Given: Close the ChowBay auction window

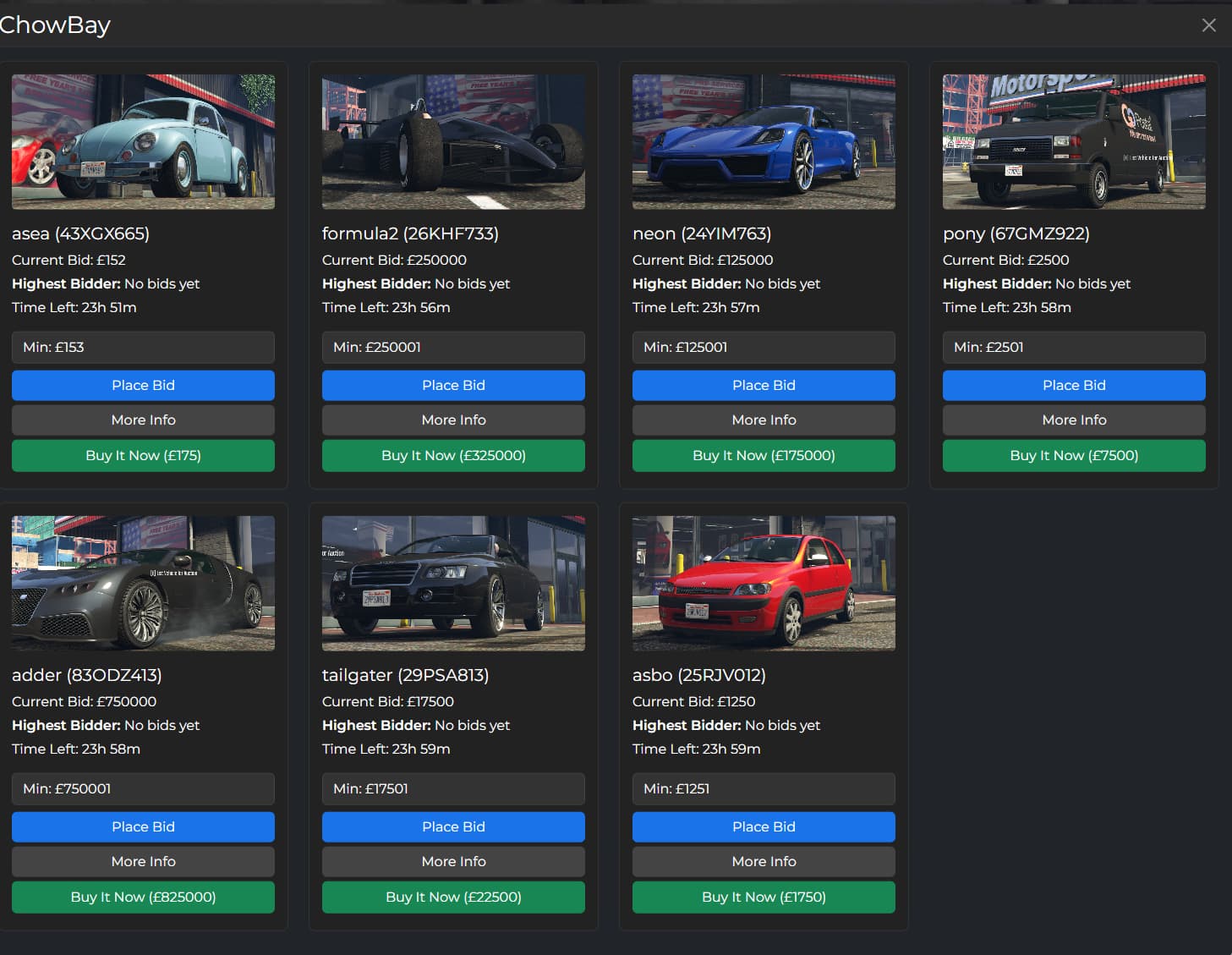Looking at the screenshot, I should click(x=1208, y=25).
